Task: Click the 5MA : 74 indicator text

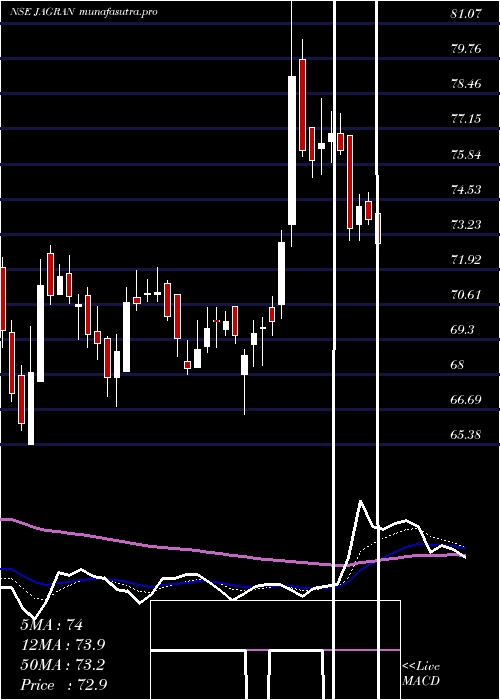Action: coord(51,625)
